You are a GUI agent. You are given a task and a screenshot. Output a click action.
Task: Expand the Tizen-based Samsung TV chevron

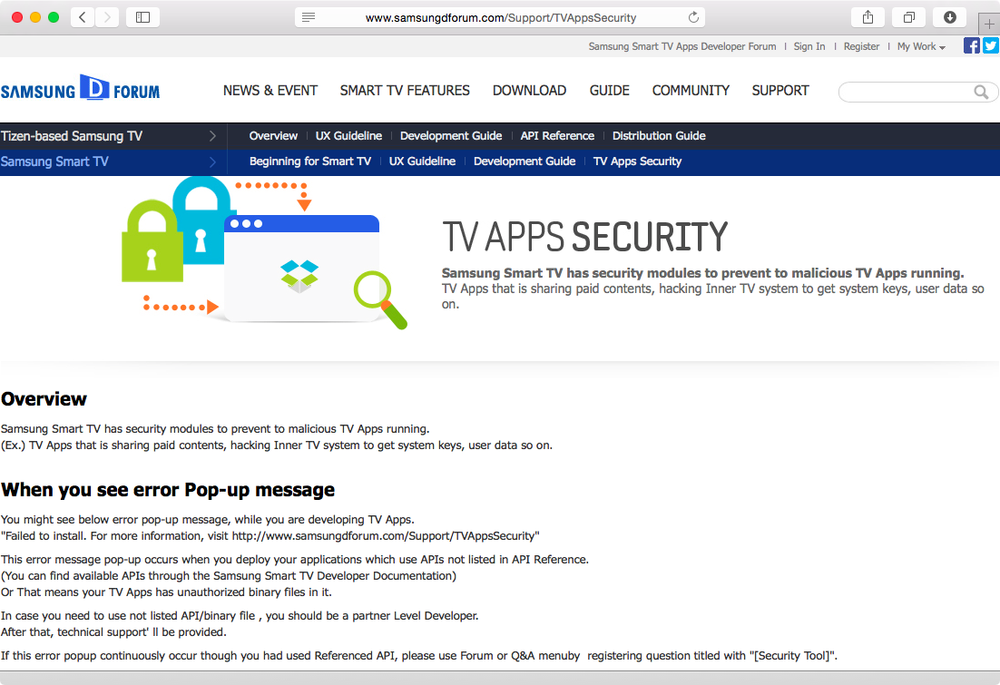[212, 136]
